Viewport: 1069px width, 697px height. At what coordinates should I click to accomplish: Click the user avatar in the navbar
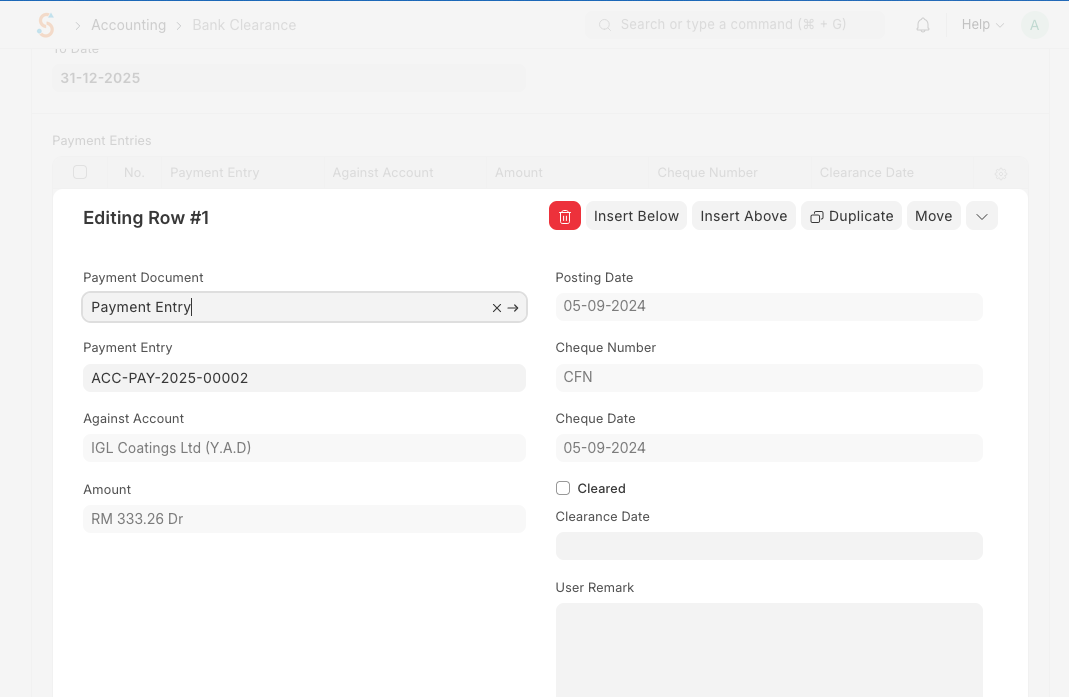1034,25
